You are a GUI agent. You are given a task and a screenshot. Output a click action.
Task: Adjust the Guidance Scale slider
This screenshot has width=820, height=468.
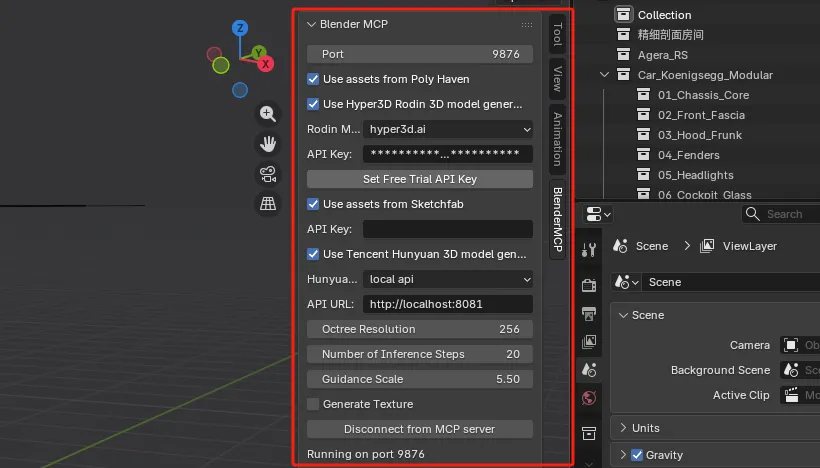click(x=420, y=379)
